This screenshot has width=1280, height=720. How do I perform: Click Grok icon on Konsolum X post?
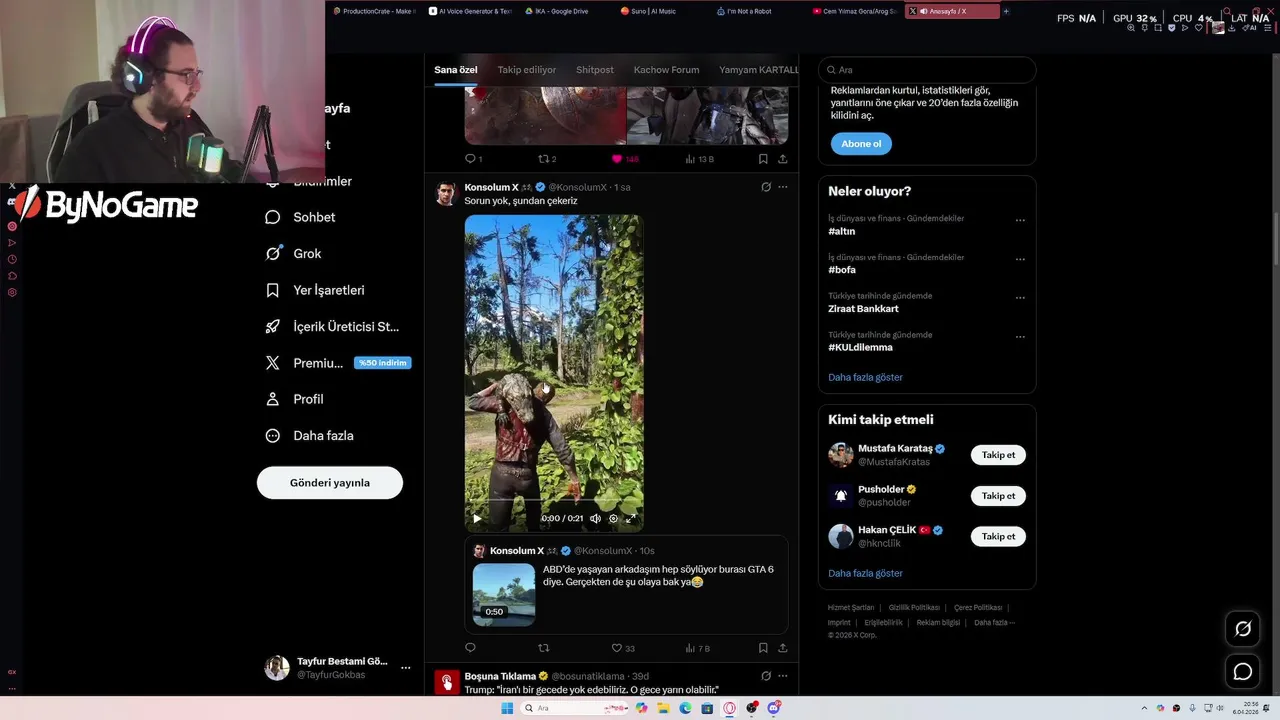coord(766,187)
